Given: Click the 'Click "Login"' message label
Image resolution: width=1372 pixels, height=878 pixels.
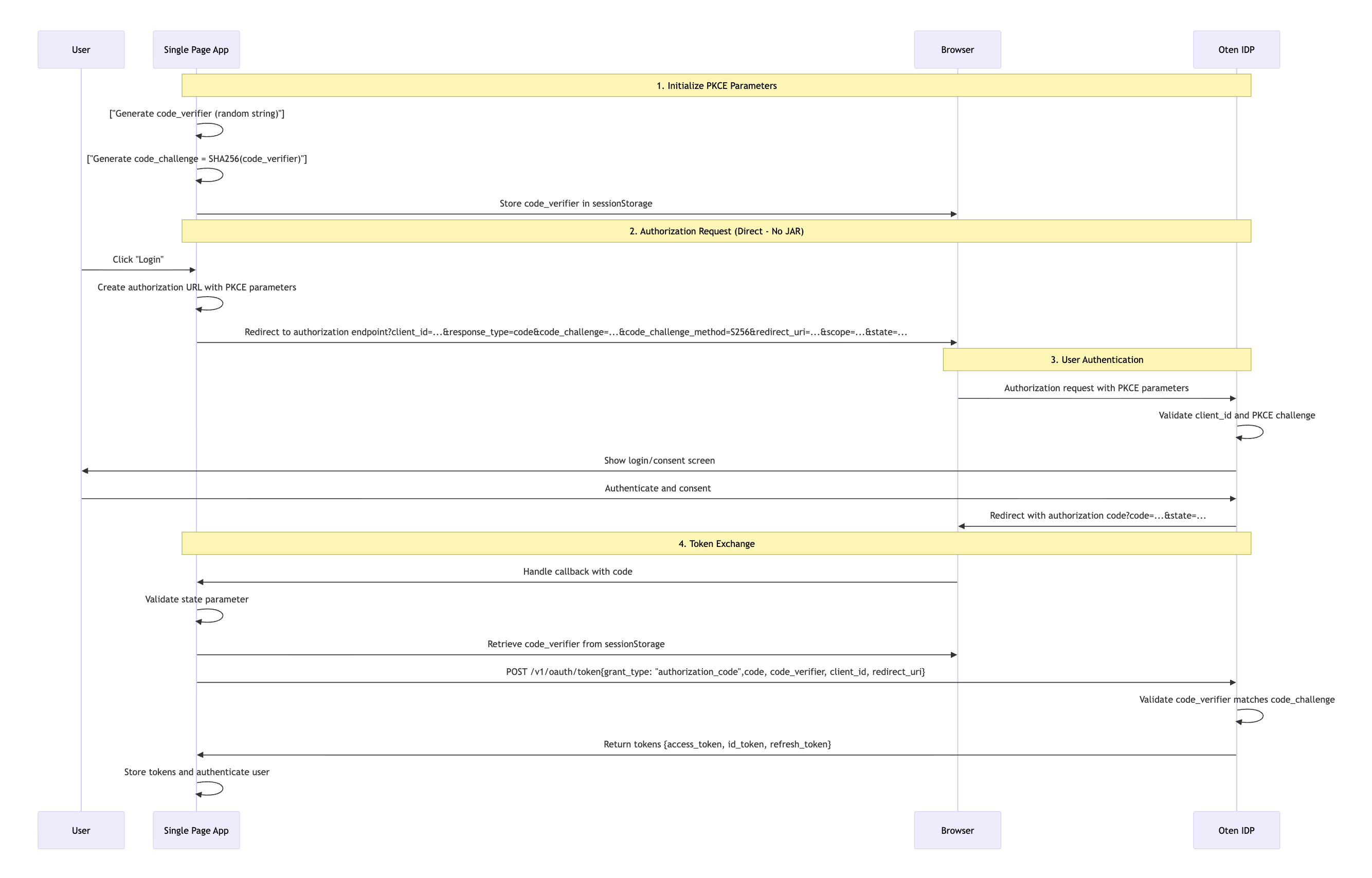Looking at the screenshot, I should [x=138, y=260].
